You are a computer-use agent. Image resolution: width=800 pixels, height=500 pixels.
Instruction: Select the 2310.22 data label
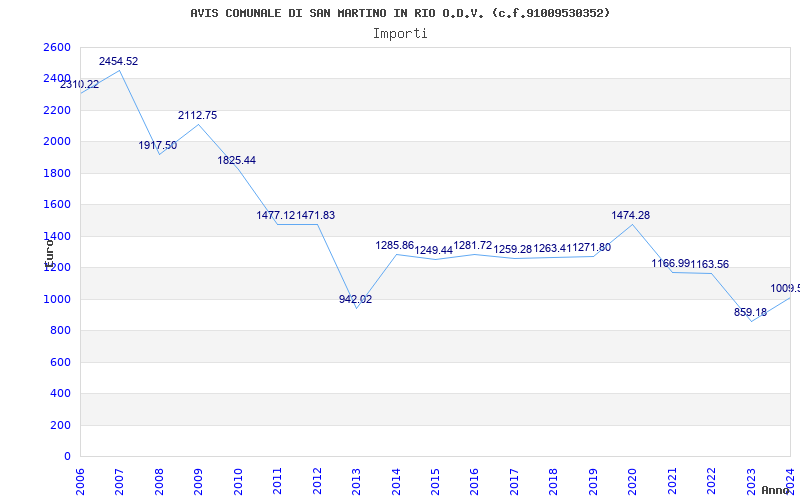pos(80,85)
